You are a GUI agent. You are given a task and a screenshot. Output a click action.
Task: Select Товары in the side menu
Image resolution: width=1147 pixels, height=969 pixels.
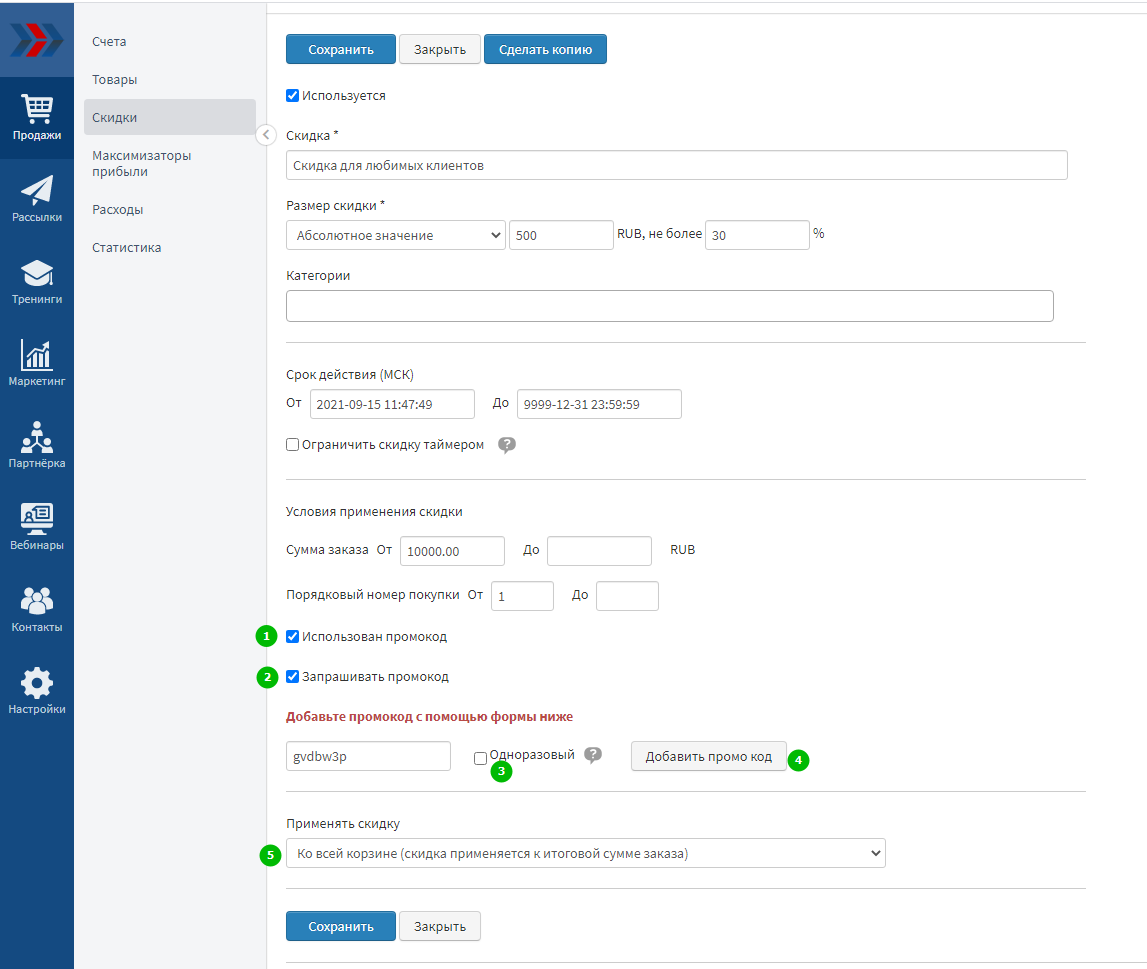pyautogui.click(x=115, y=79)
